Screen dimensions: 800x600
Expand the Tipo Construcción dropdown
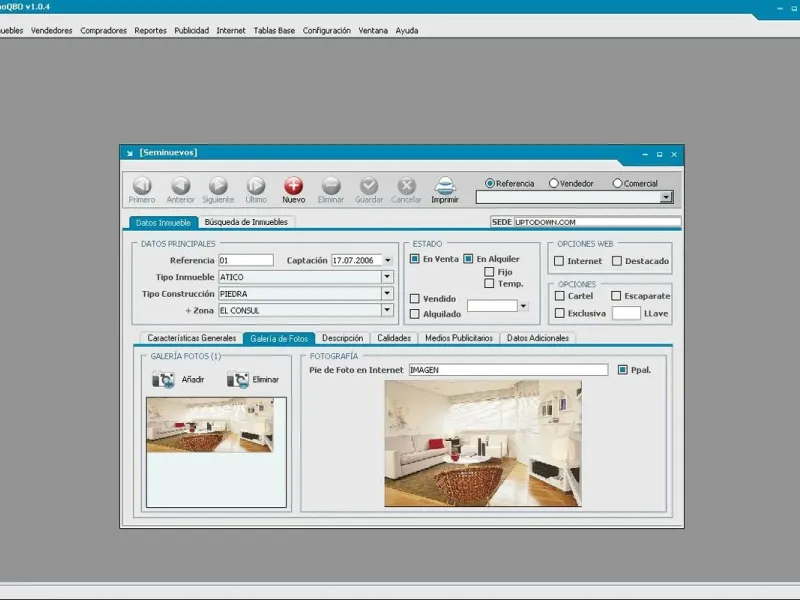coord(387,293)
